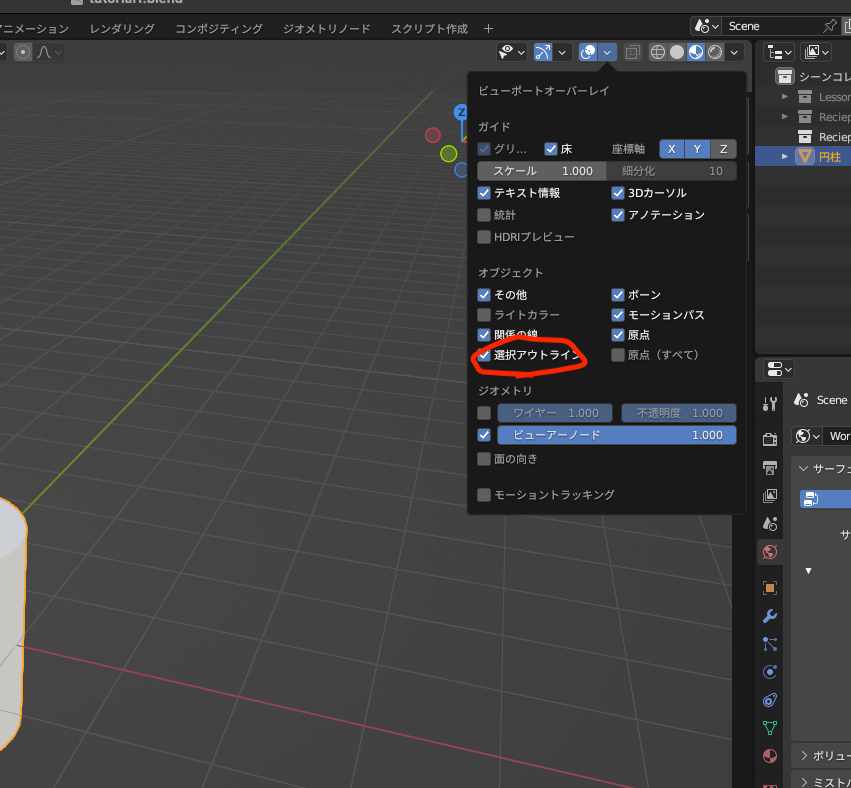851x788 pixels.
Task: Toggle the Y axis button
Action: (697, 149)
